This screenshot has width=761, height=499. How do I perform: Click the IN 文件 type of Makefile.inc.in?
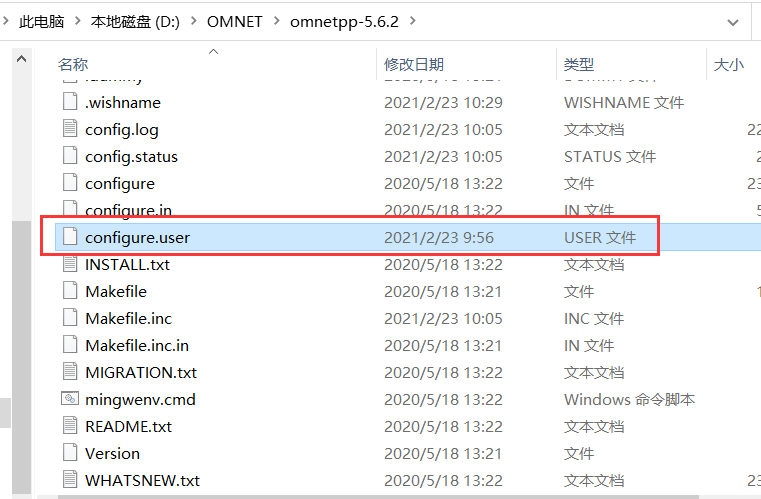click(x=589, y=346)
